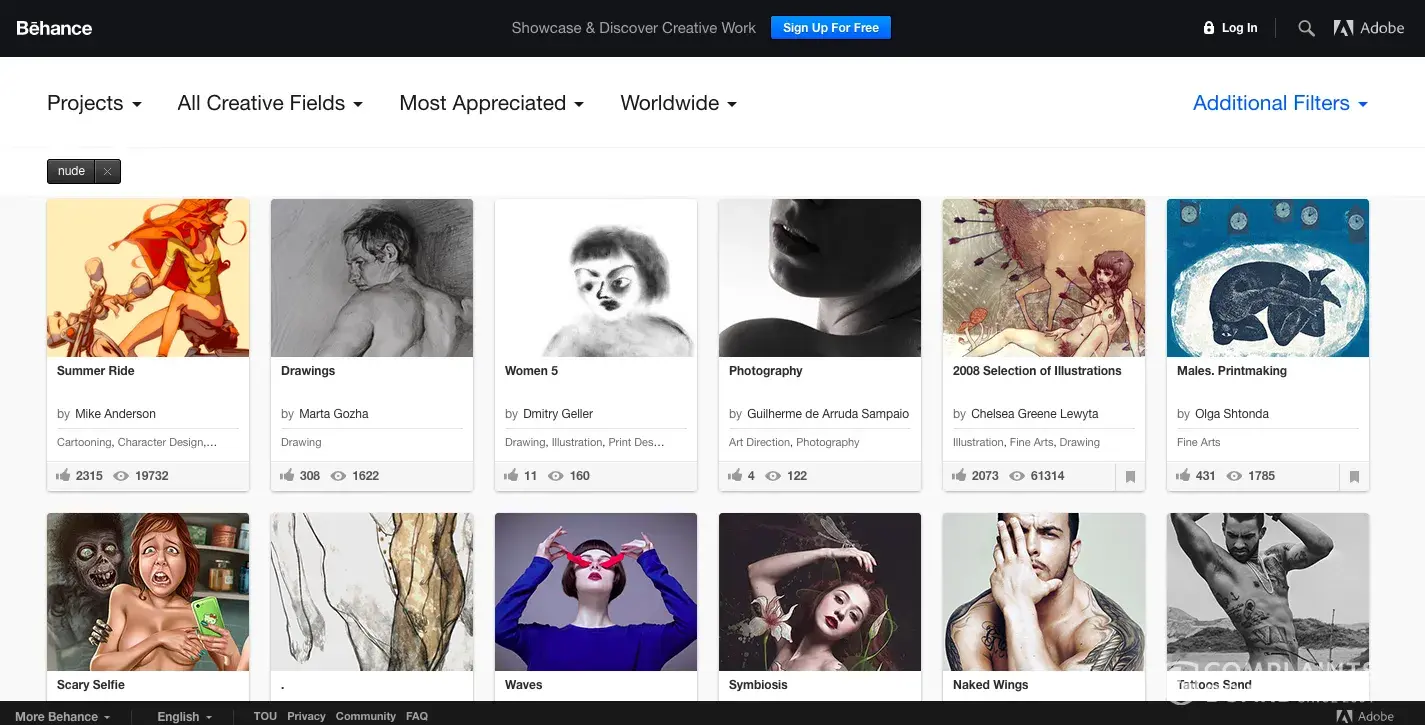The height and width of the screenshot is (725, 1425).
Task: Click the lock icon beside Log In
Action: click(x=1209, y=28)
